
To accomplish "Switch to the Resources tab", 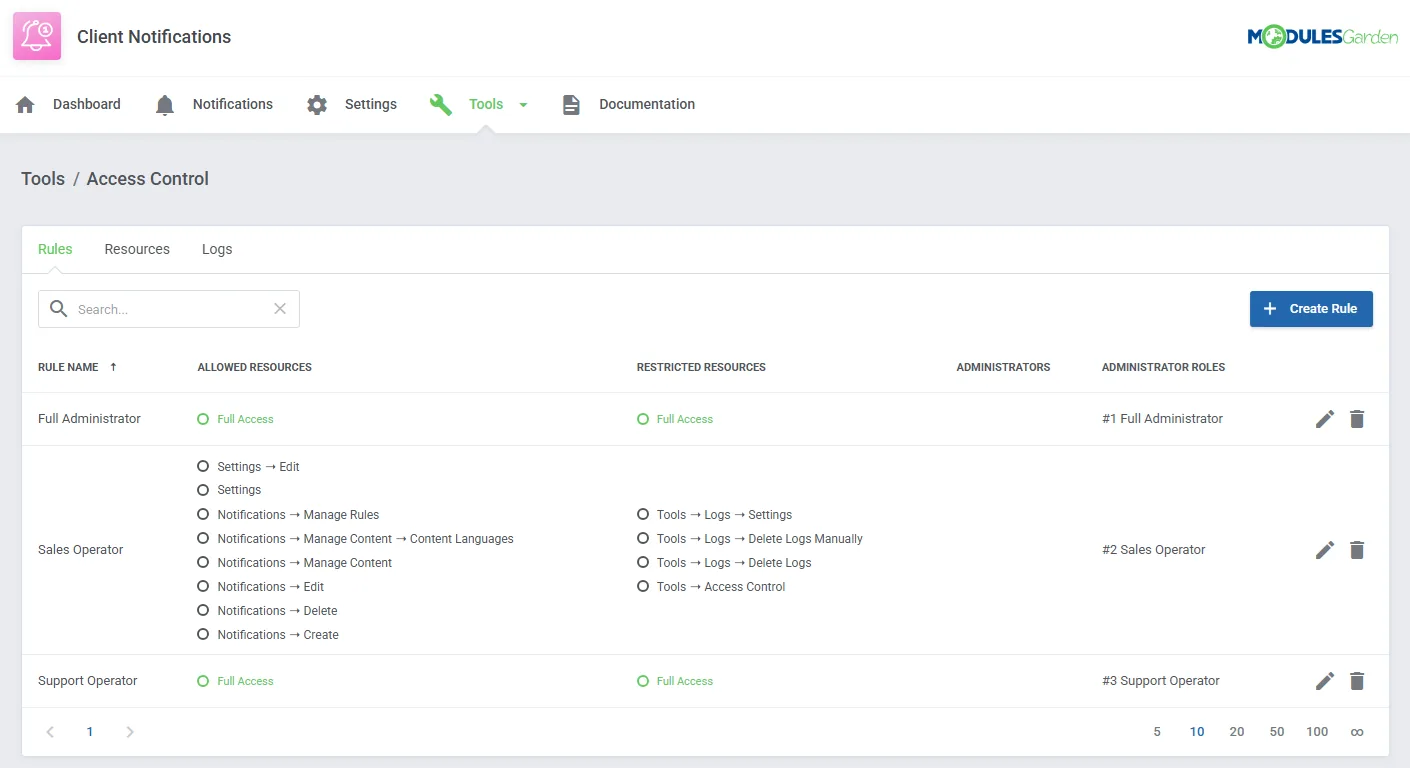I will pos(137,249).
